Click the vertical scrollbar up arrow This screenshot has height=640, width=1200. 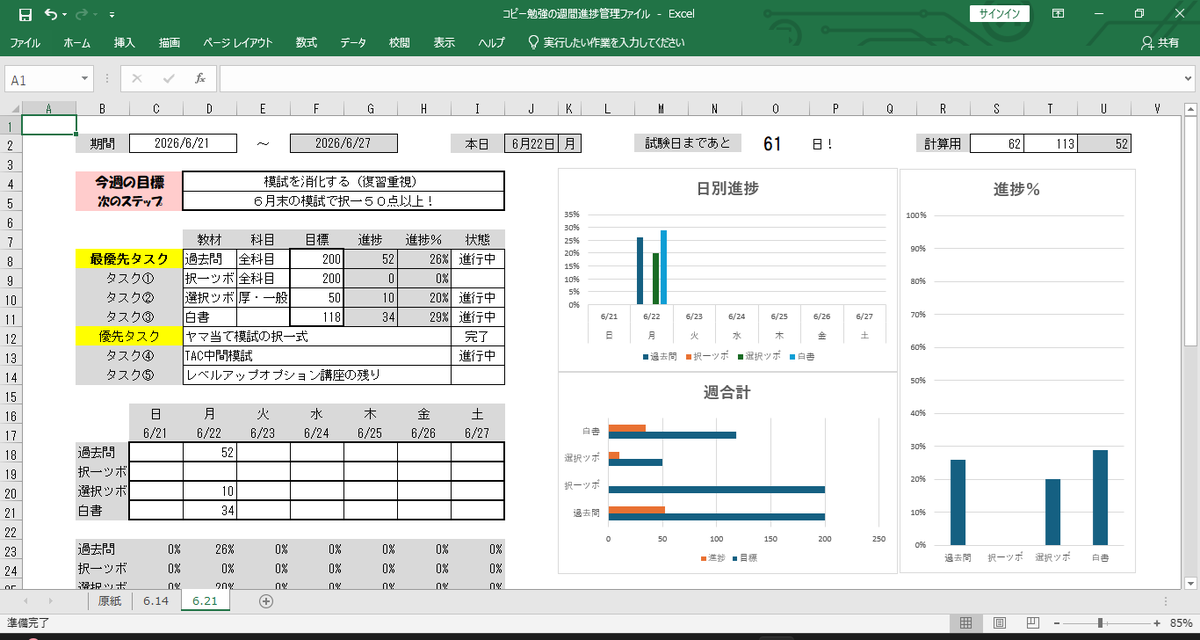tap(1191, 108)
